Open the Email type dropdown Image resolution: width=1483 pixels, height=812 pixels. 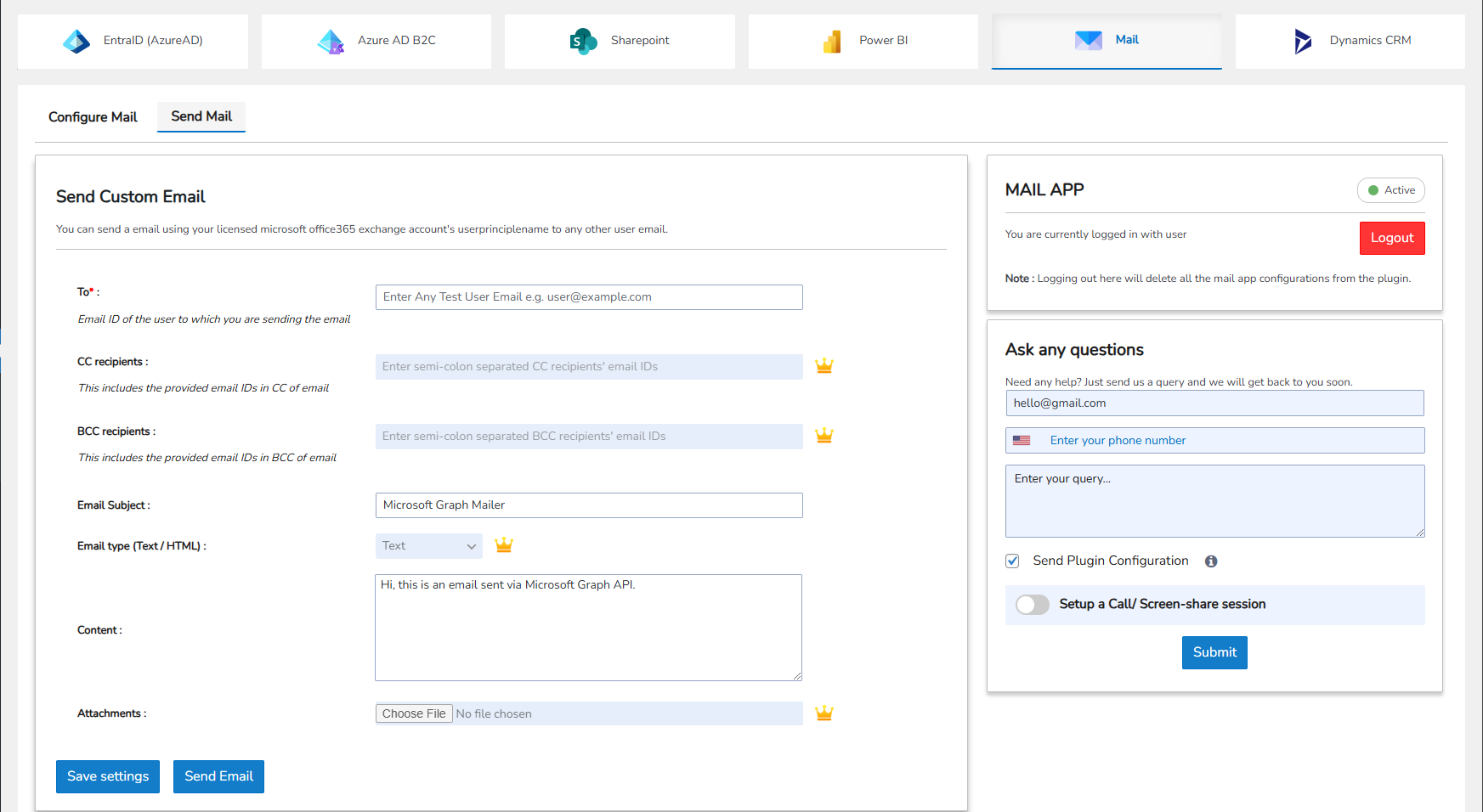[x=428, y=545]
